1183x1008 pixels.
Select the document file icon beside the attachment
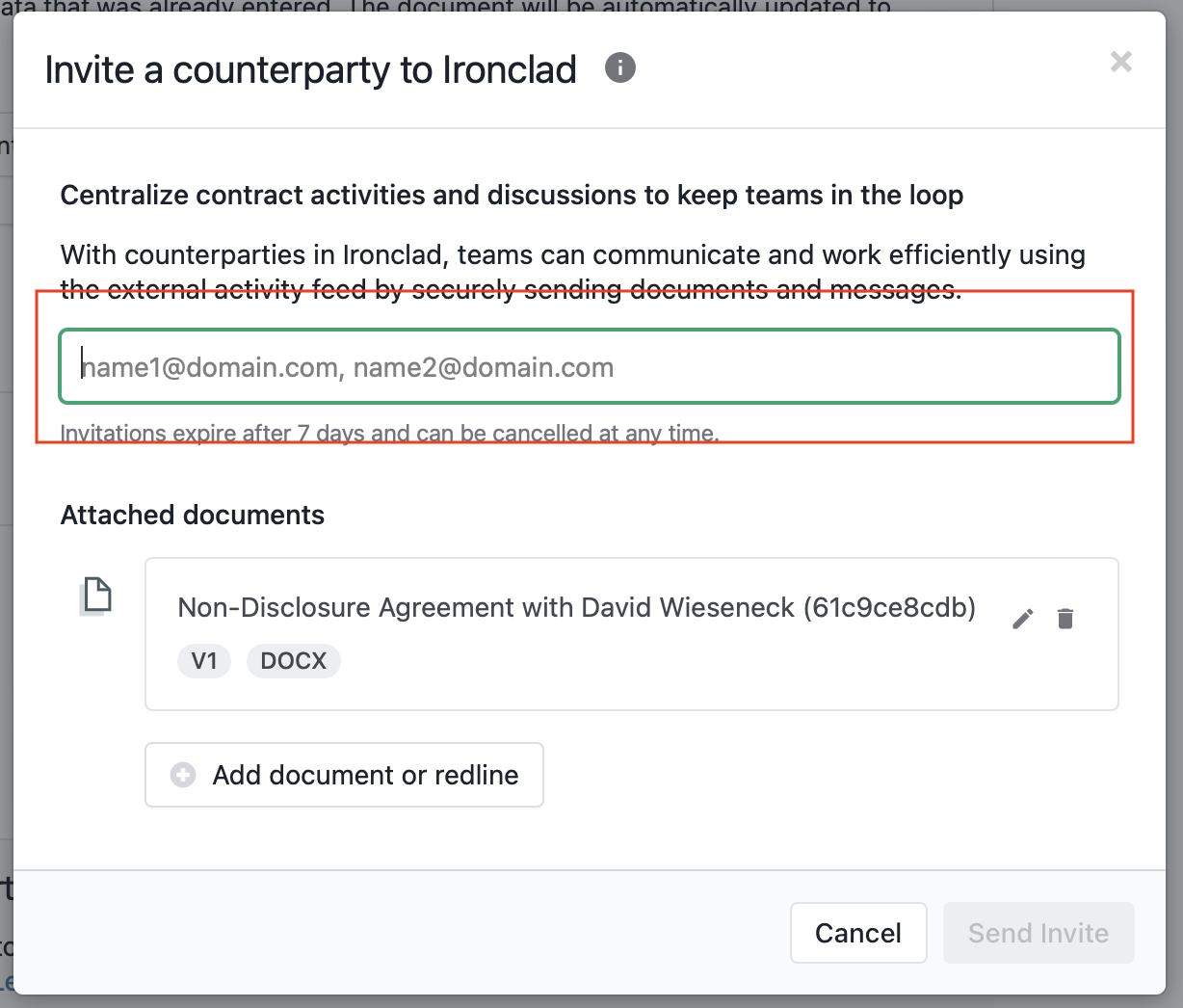pyautogui.click(x=95, y=597)
